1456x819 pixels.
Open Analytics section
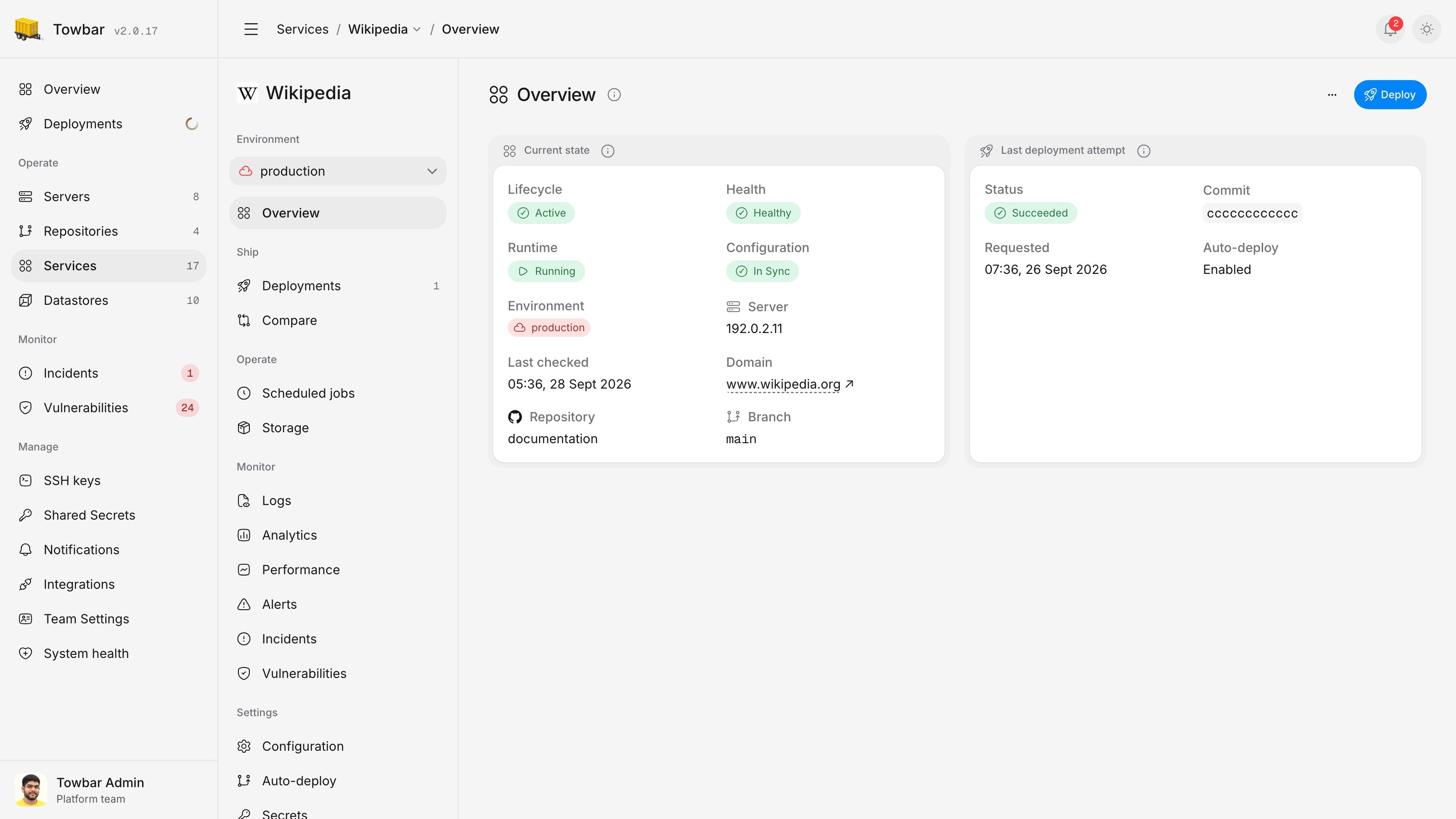point(338,535)
